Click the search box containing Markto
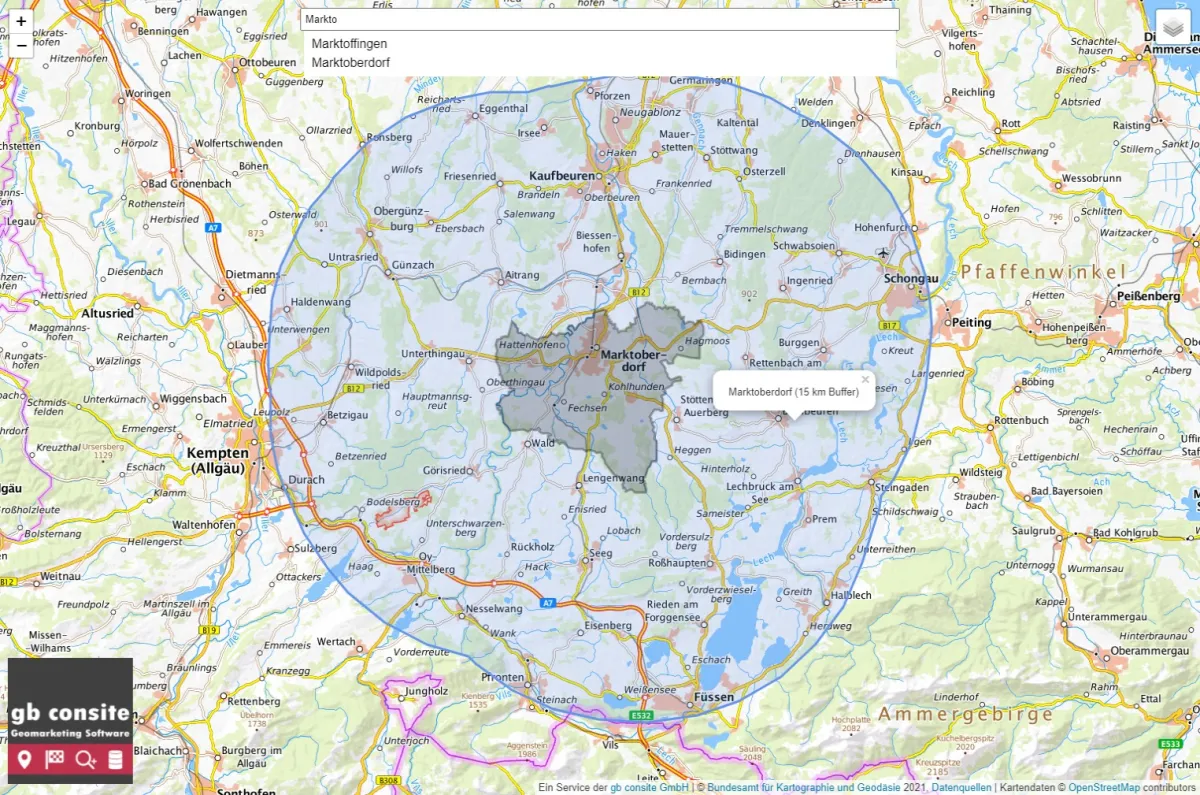1200x795 pixels. (600, 19)
